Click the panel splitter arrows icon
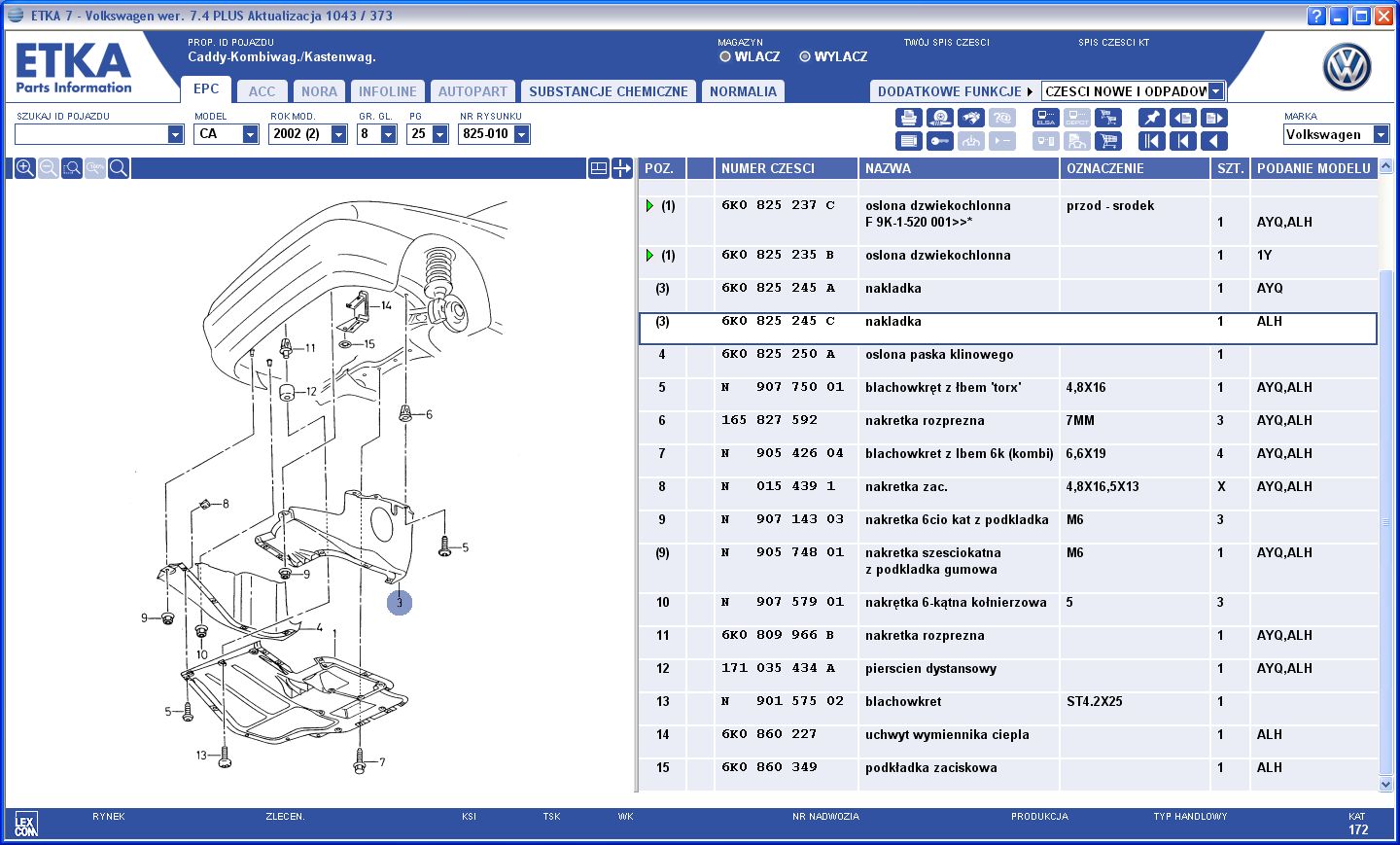 [x=622, y=168]
